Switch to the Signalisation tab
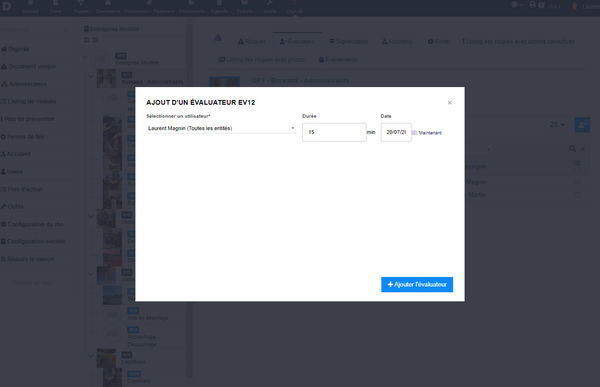Viewport: 600px width, 387px height. coord(349,41)
